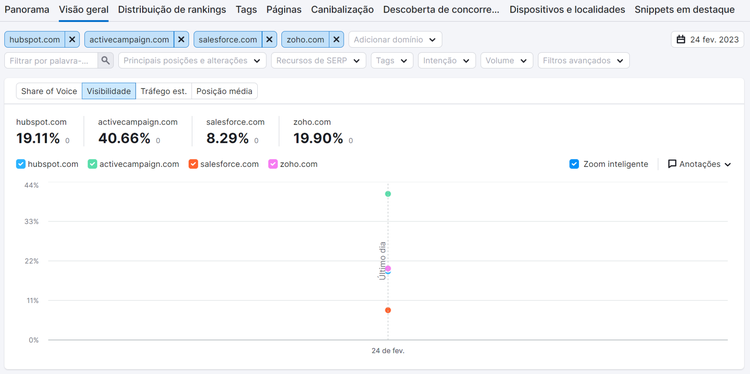750x374 pixels.
Task: Open Principais posições e alterações dropdown
Action: [192, 61]
